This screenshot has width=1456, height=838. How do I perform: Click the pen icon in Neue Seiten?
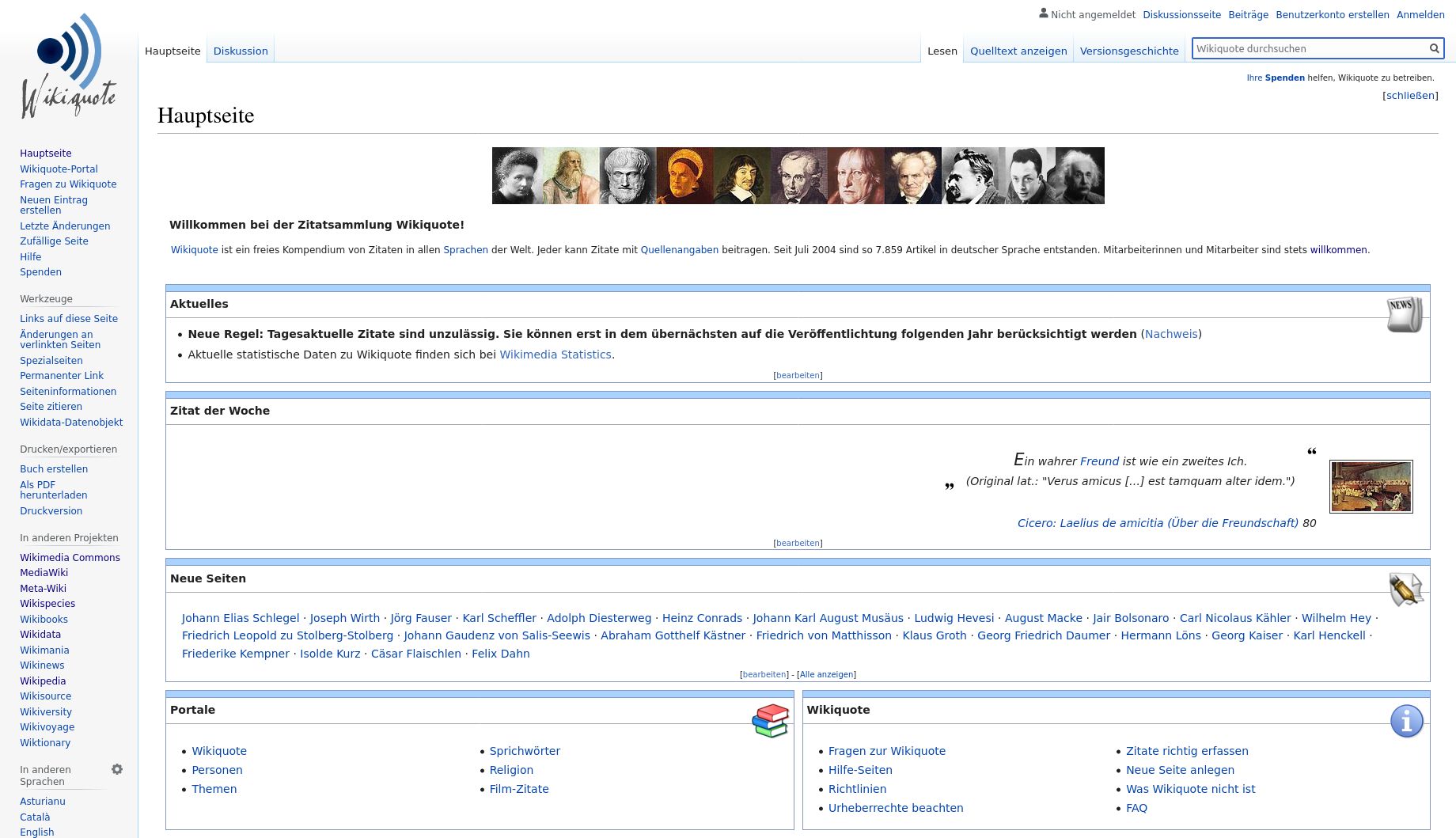coord(1406,590)
